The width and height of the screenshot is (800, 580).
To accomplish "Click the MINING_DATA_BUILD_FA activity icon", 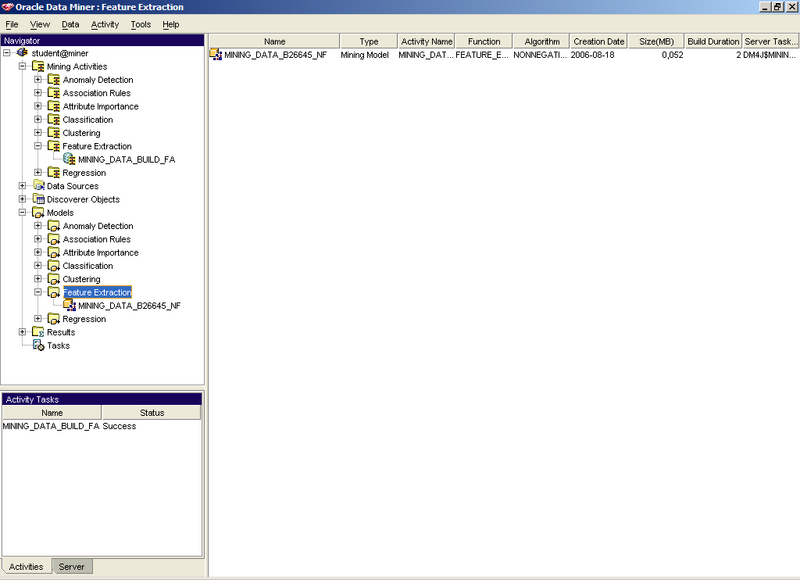I will (69, 159).
